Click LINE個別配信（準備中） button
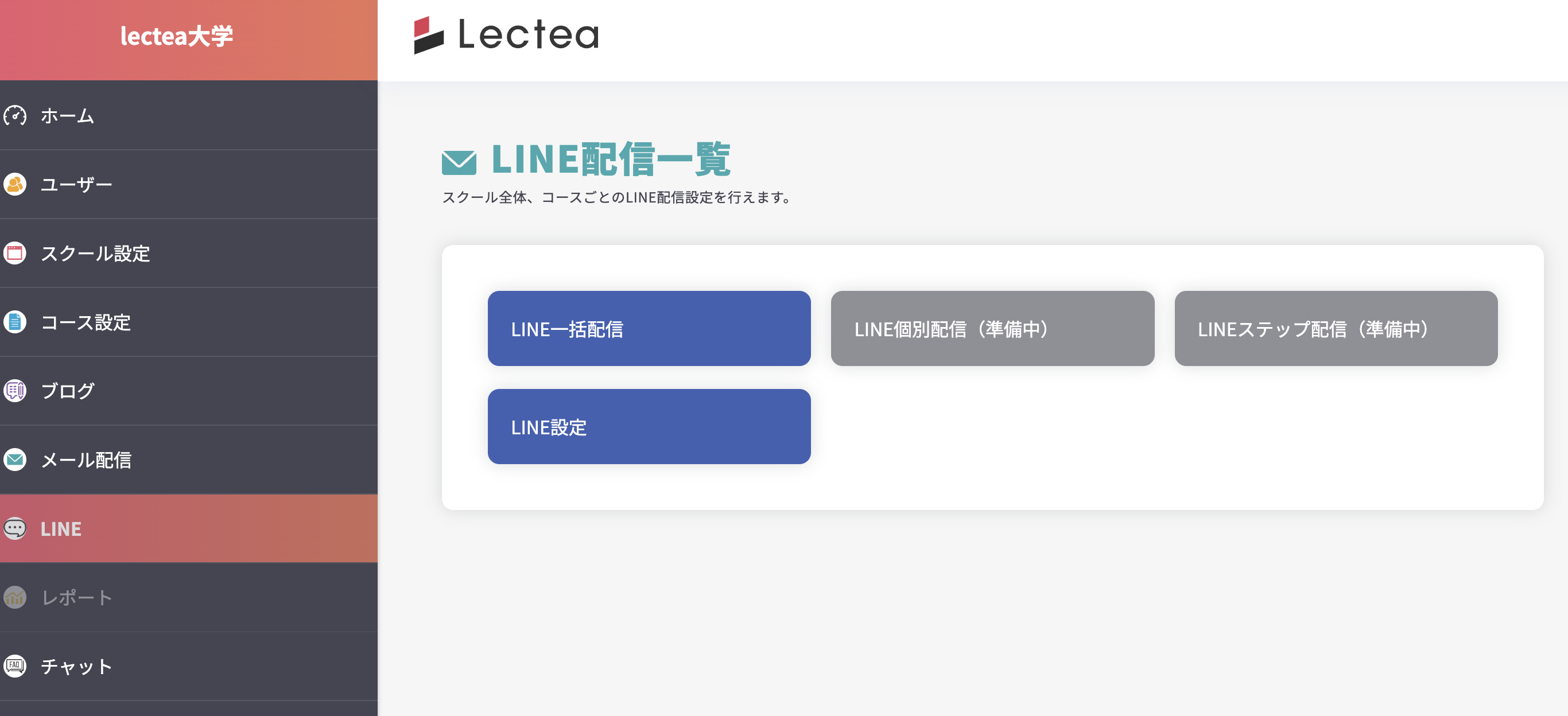The width and height of the screenshot is (1568, 716). coord(992,329)
